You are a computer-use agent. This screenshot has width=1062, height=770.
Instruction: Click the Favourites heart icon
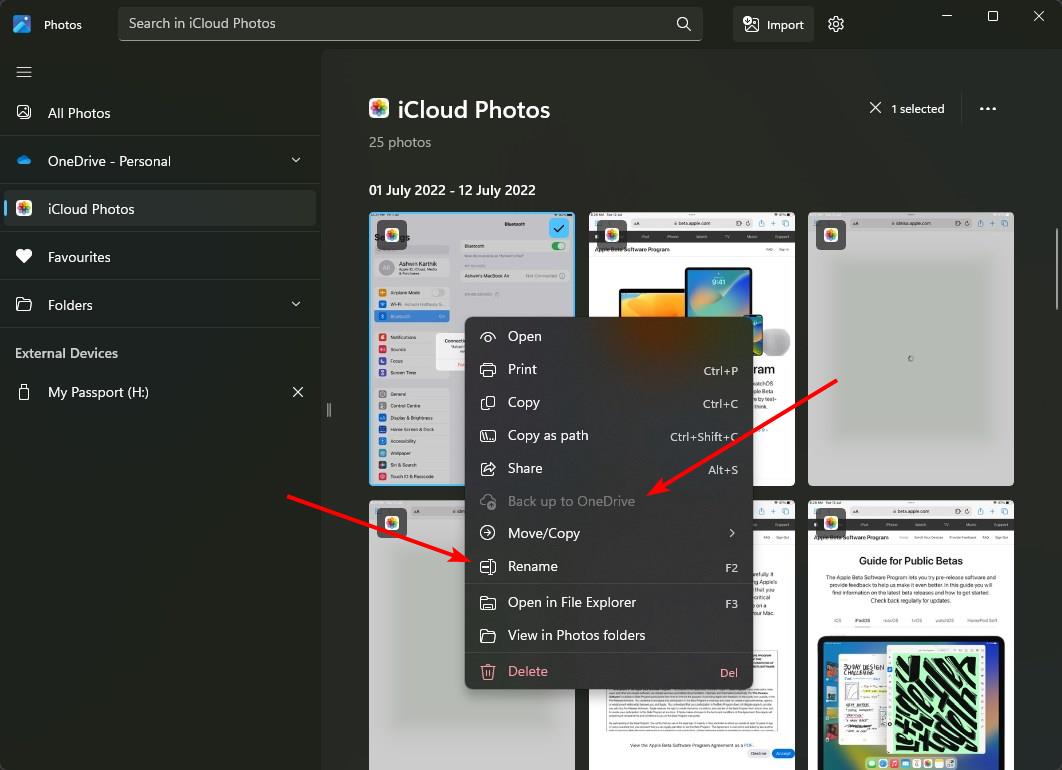pyautogui.click(x=24, y=256)
